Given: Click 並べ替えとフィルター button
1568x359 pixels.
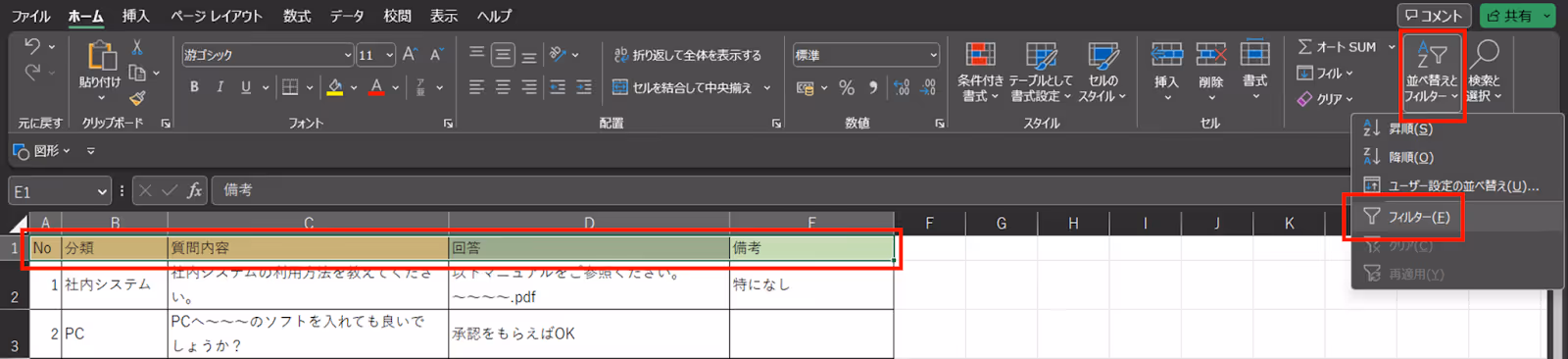Looking at the screenshot, I should click(x=1432, y=74).
